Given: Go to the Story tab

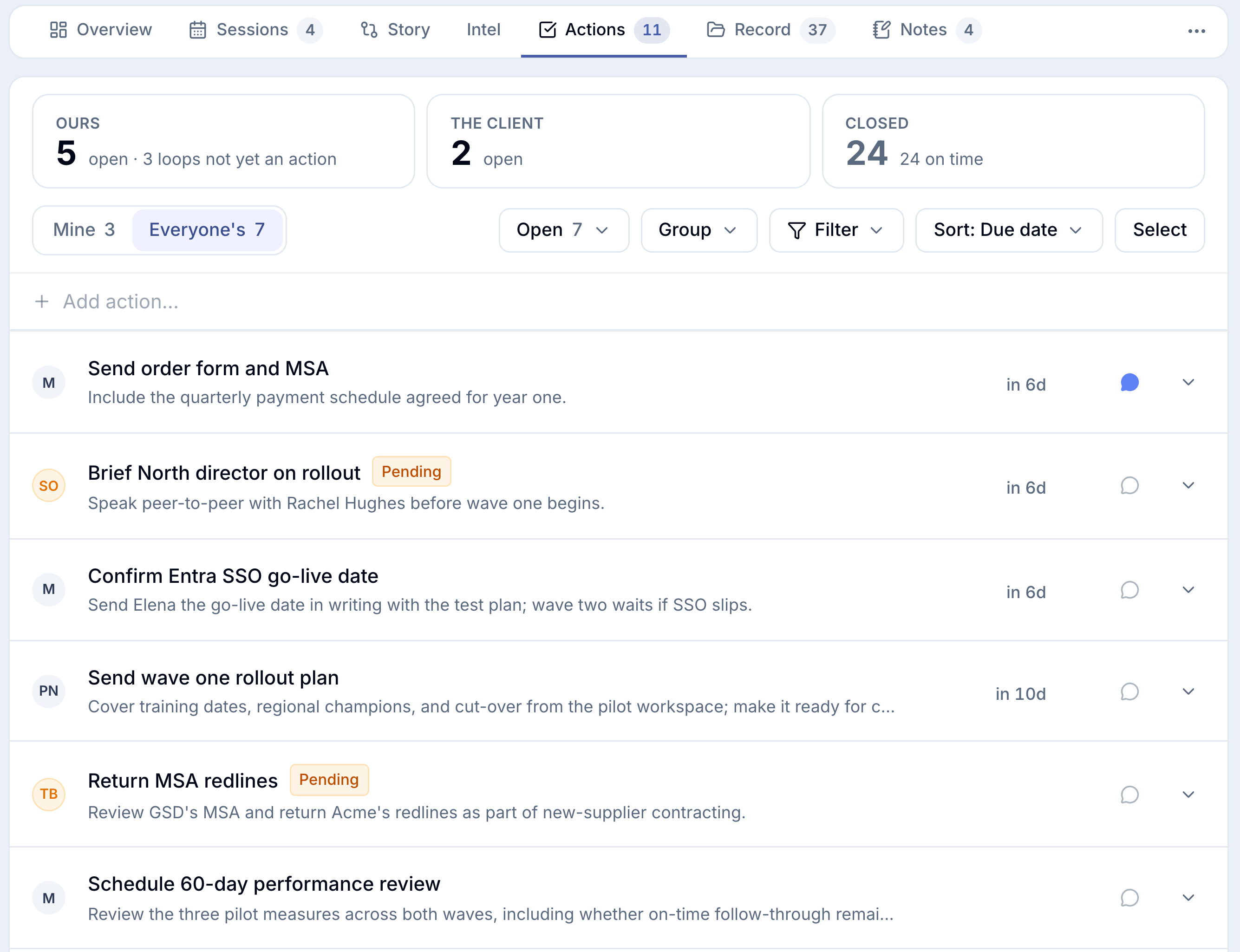Looking at the screenshot, I should pyautogui.click(x=395, y=29).
